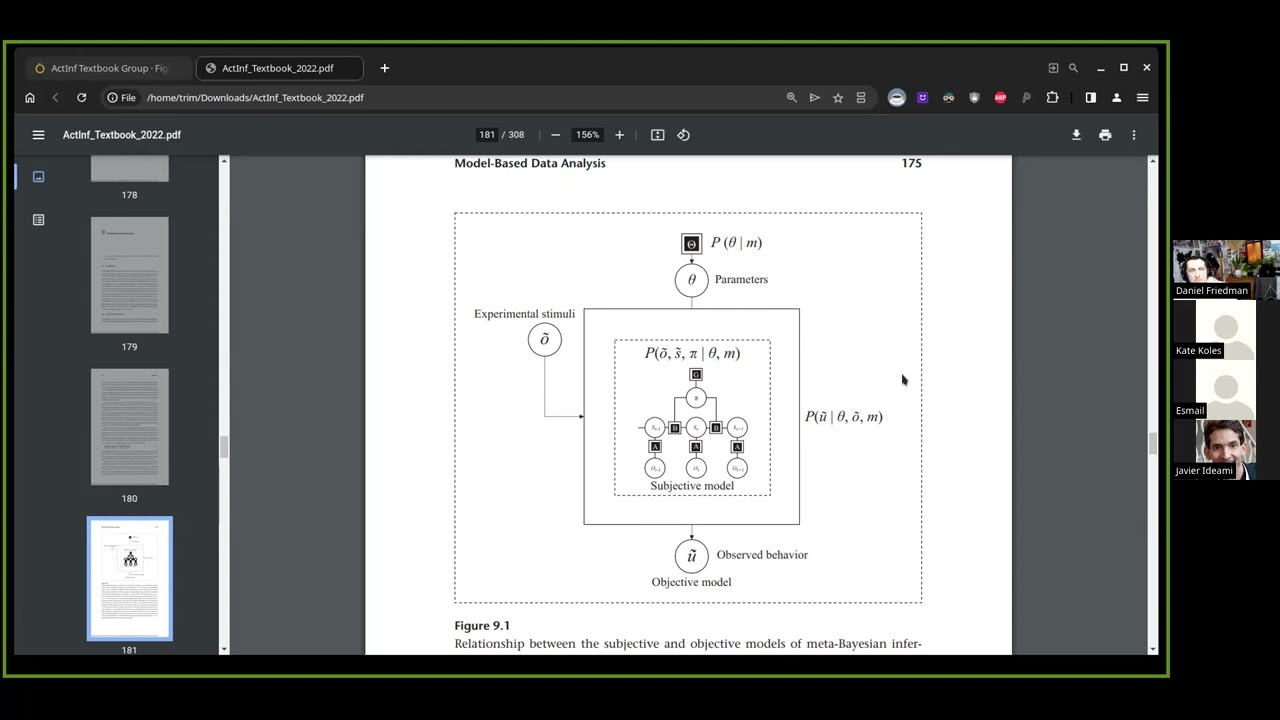Reload the current browser page
This screenshot has width=1280, height=720.
[x=81, y=98]
